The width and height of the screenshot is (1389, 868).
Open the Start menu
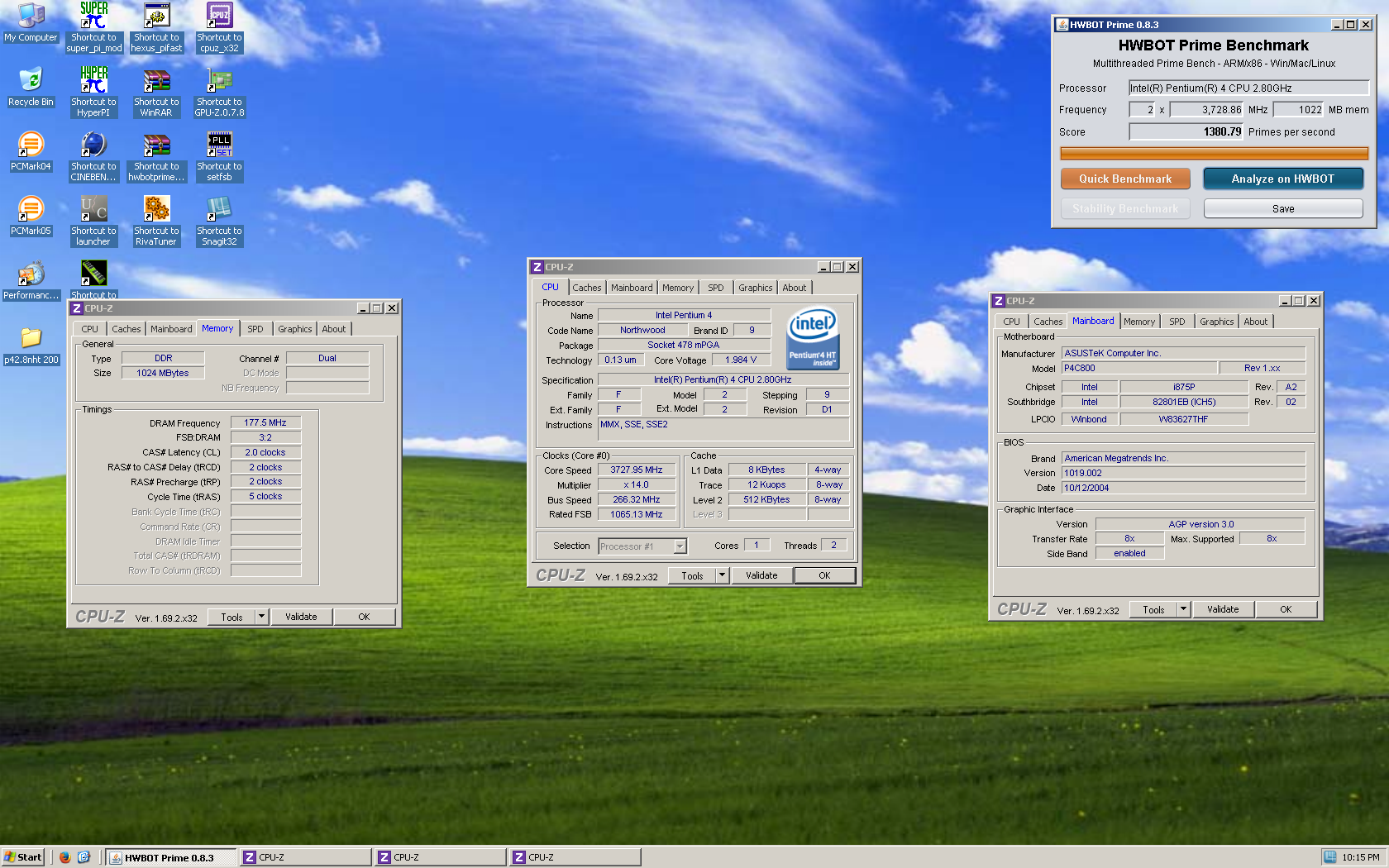click(22, 857)
